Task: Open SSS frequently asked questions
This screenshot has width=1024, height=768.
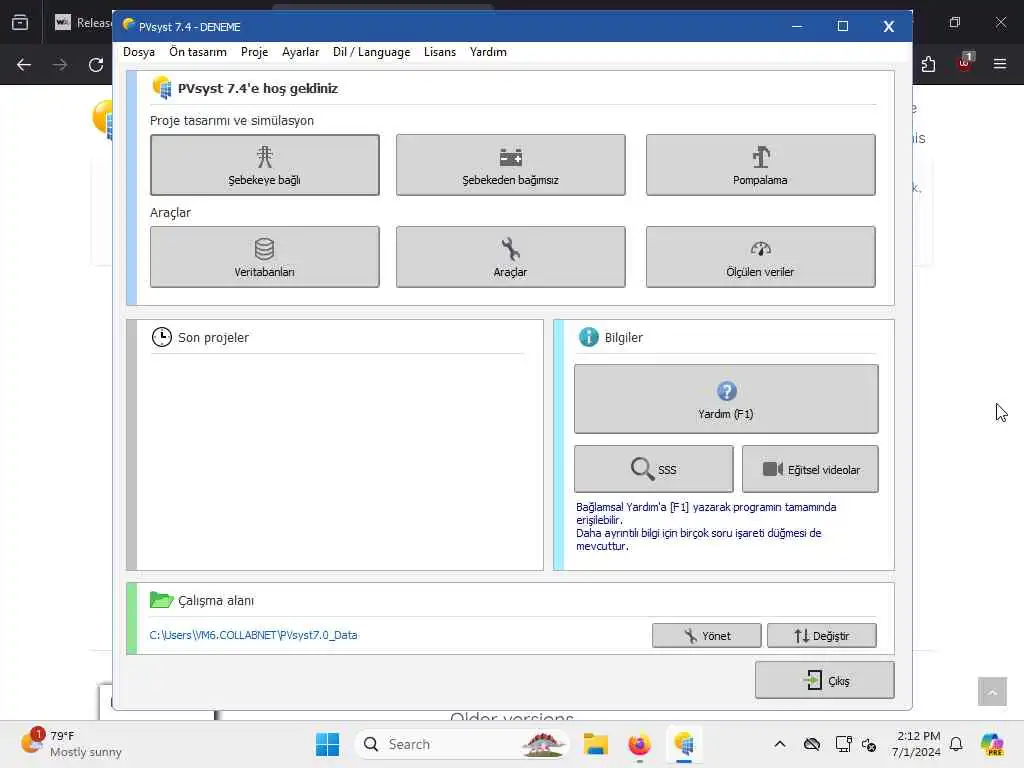Action: point(654,469)
